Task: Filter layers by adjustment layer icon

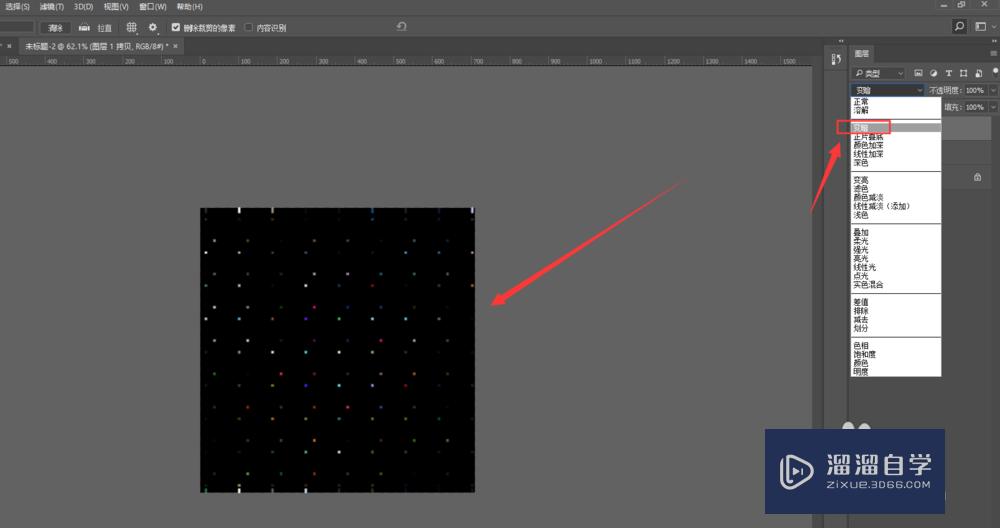Action: click(934, 73)
